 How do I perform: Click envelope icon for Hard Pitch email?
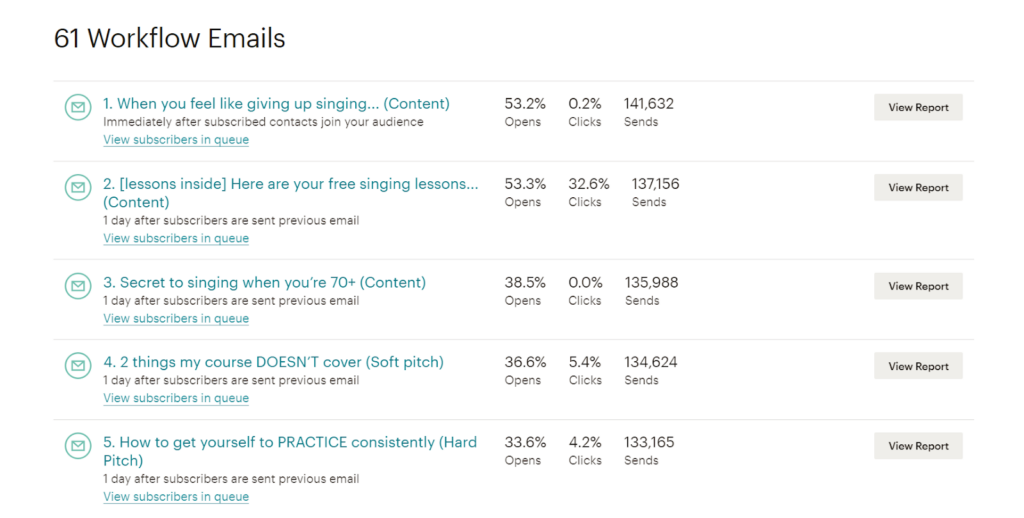click(x=78, y=446)
